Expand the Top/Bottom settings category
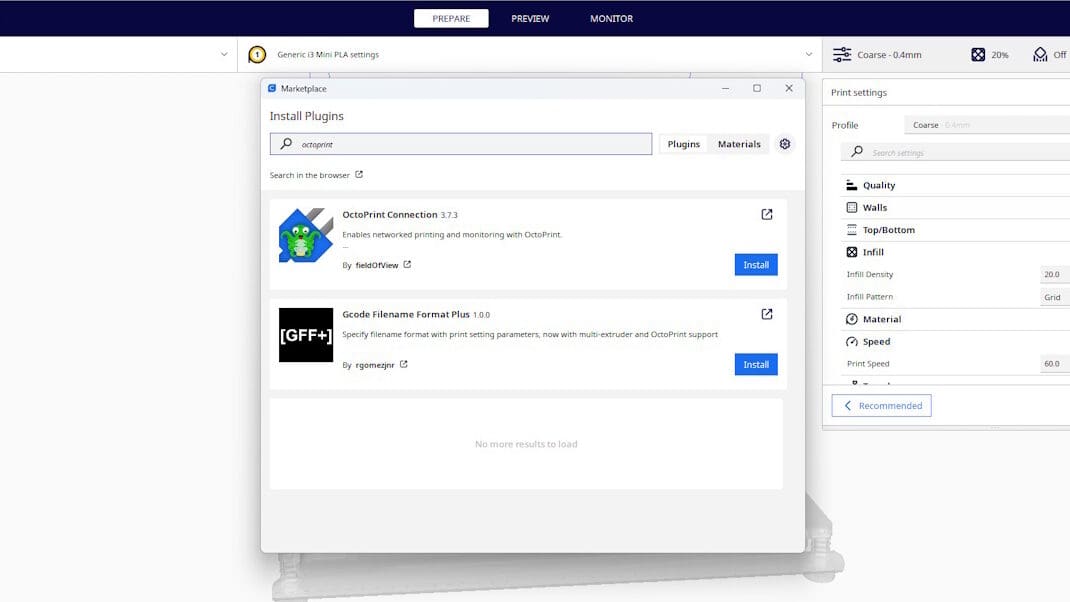 955,230
